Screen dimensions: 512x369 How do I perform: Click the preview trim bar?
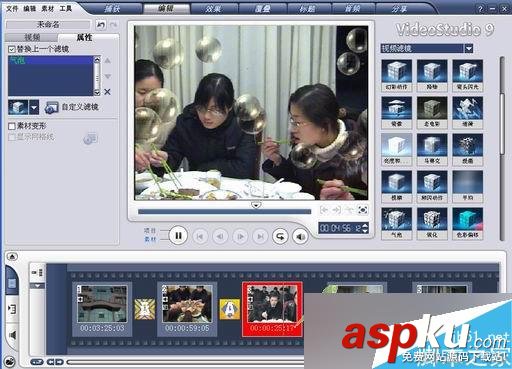tap(224, 212)
